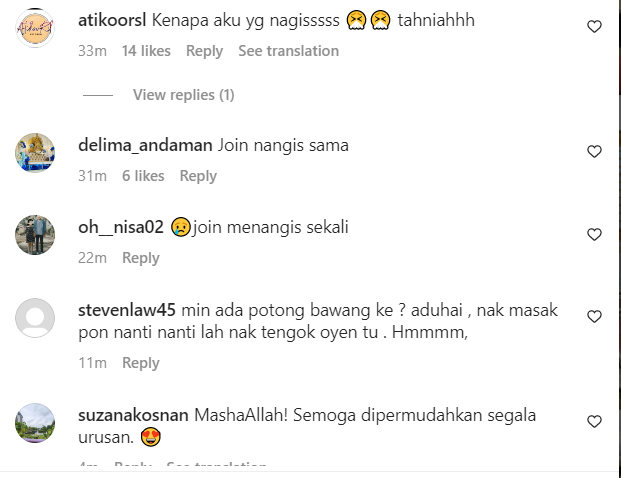Reply to oh__nisa02's comment
Viewport: 621px width, 478px height.
tap(141, 258)
